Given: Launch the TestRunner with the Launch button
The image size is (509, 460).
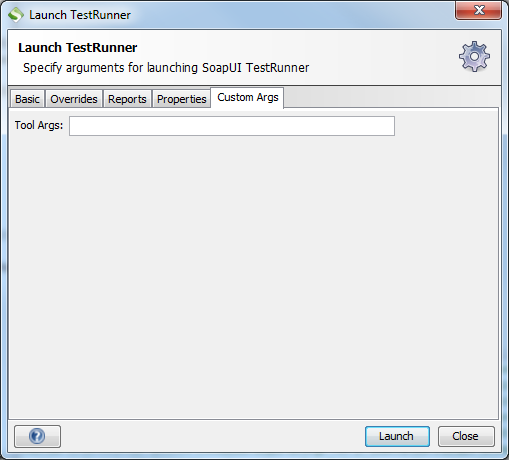Looking at the screenshot, I should pyautogui.click(x=397, y=436).
